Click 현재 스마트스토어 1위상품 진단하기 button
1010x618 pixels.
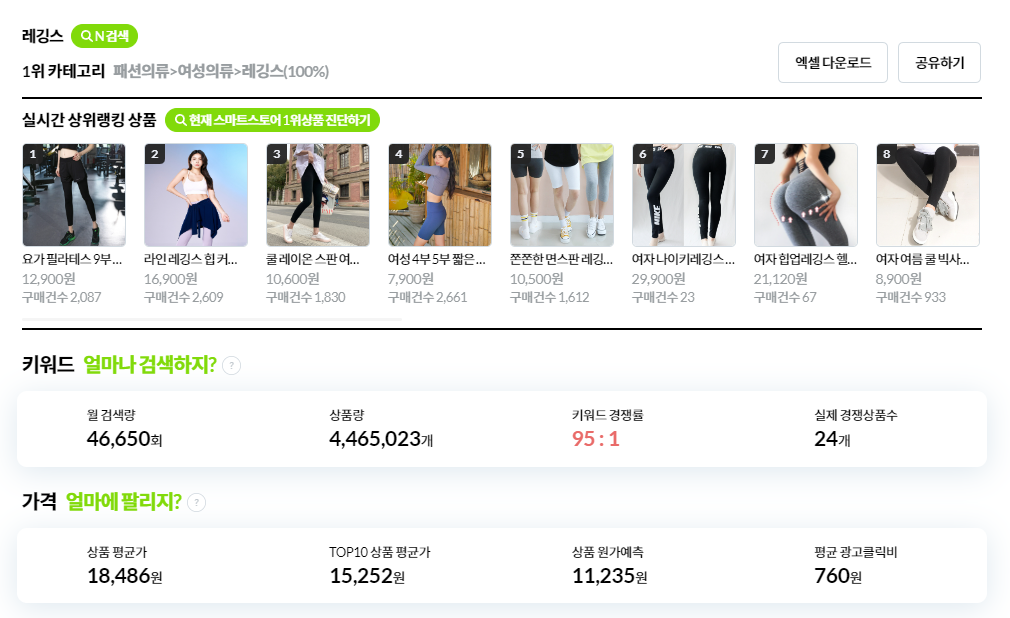tap(272, 120)
